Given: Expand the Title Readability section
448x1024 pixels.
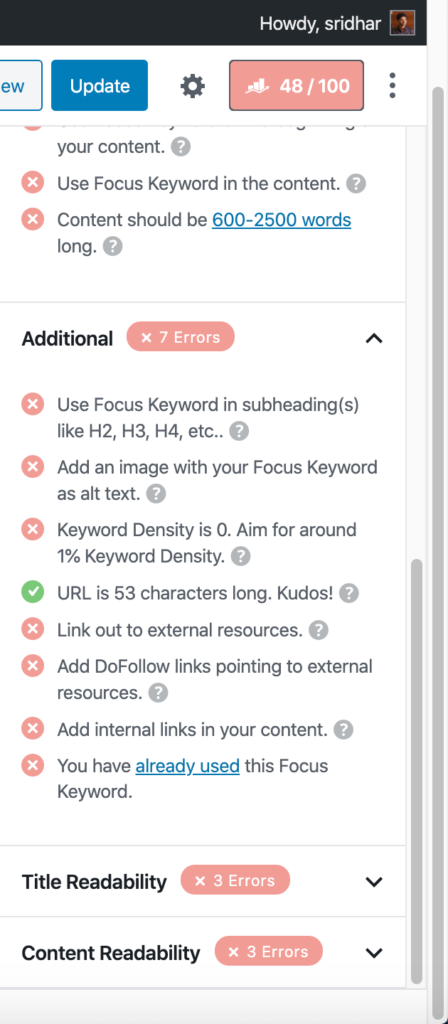Looking at the screenshot, I should click(374, 882).
